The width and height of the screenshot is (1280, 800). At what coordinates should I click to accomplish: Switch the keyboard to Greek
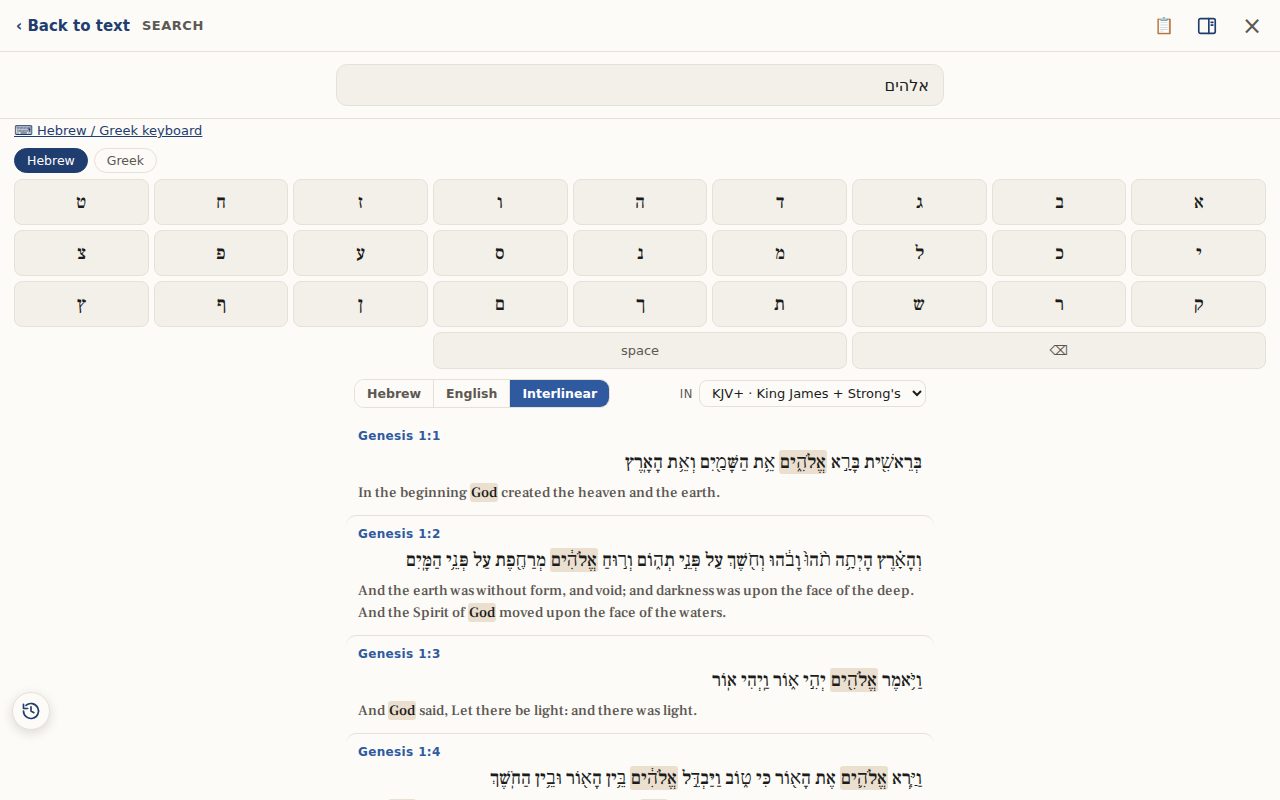tap(125, 161)
